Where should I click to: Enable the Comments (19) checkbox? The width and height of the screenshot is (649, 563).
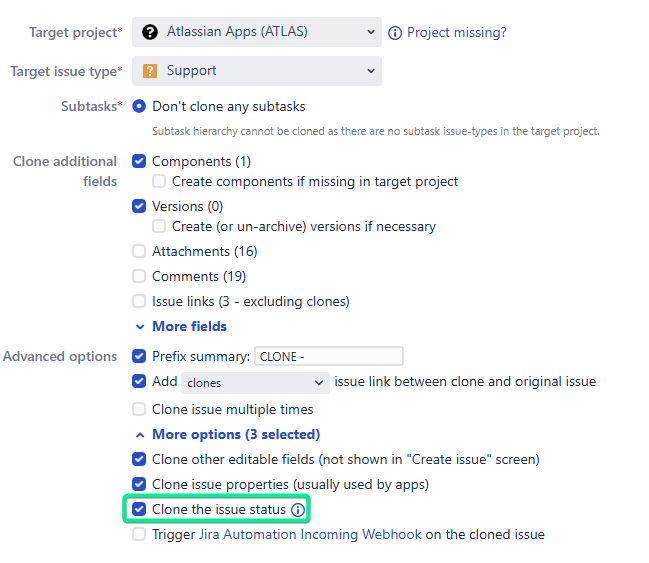(x=139, y=276)
